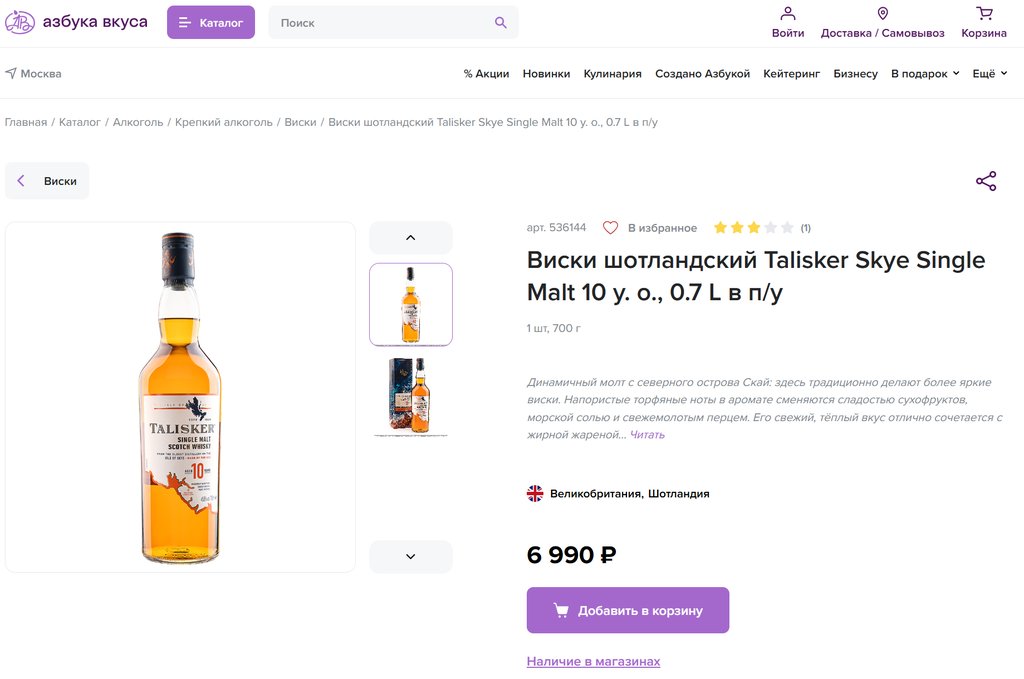This screenshot has height=679, width=1024.
Task: Expand the 'В подарок' dropdown menu
Action: [x=925, y=73]
